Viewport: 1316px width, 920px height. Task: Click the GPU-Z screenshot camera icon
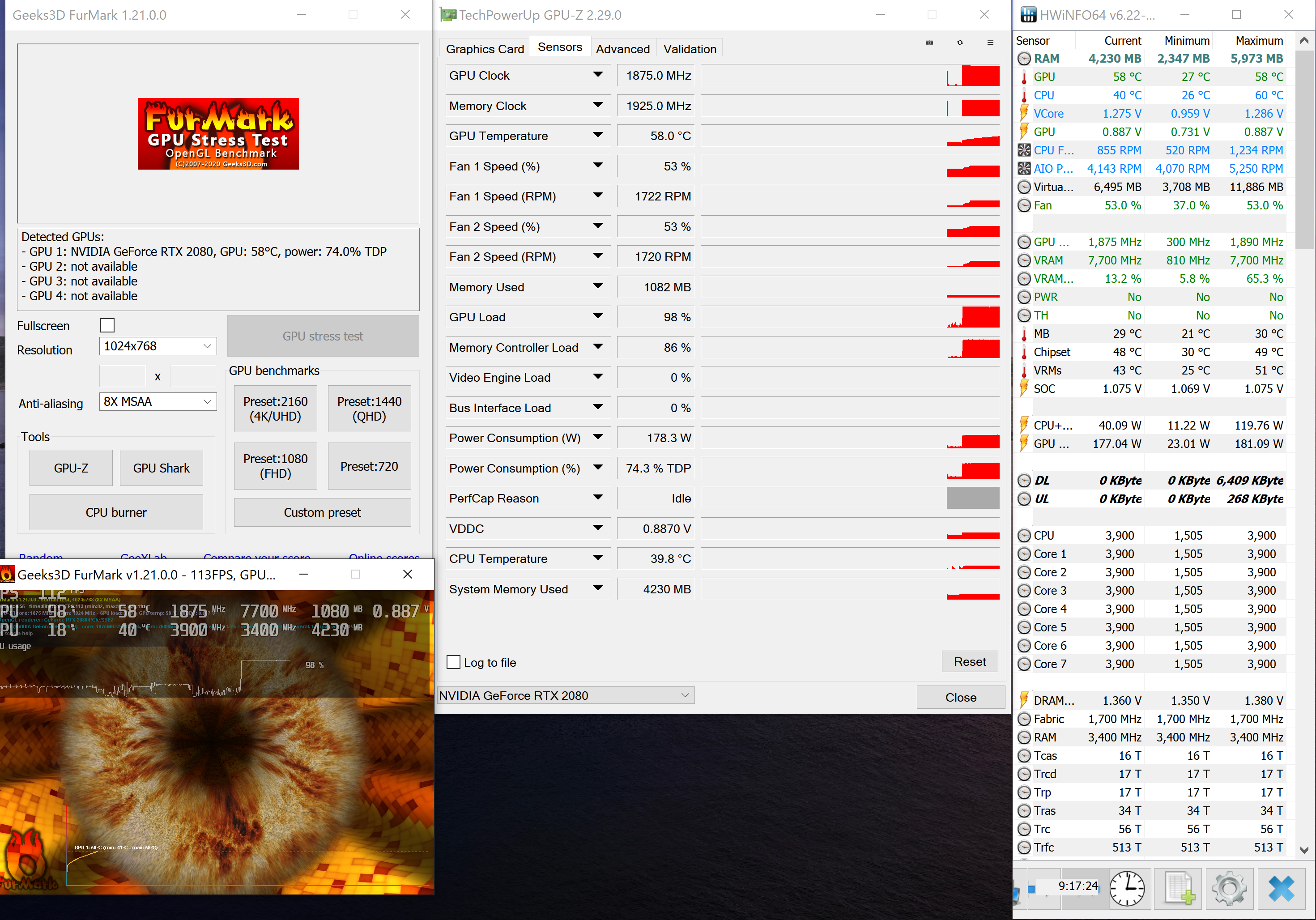[929, 43]
